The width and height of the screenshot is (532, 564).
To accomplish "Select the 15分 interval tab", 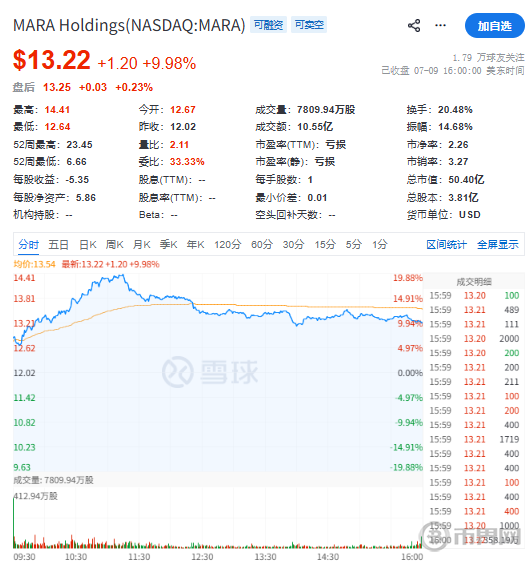I will tap(325, 245).
